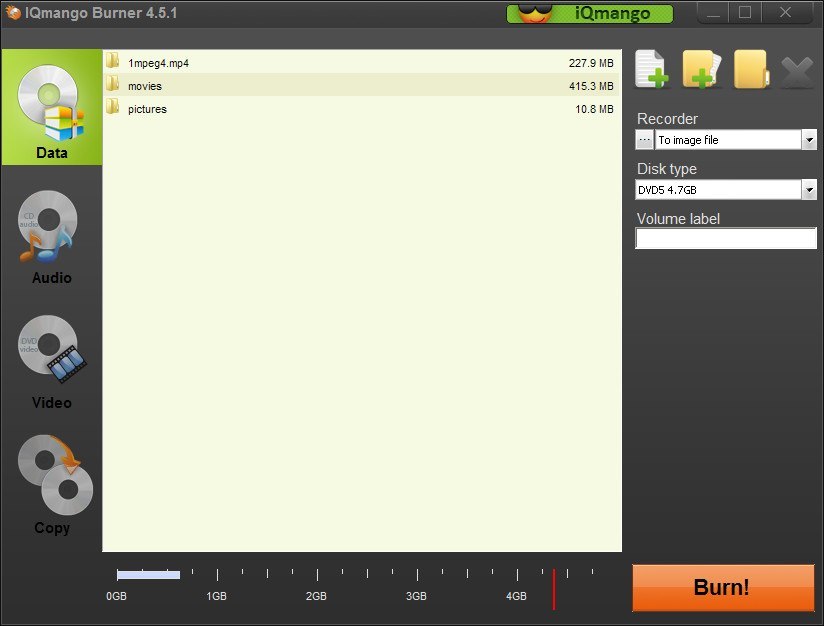Click the DVD5 4.7GB disk type field
Viewport: 824px width, 626px height.
[x=718, y=190]
